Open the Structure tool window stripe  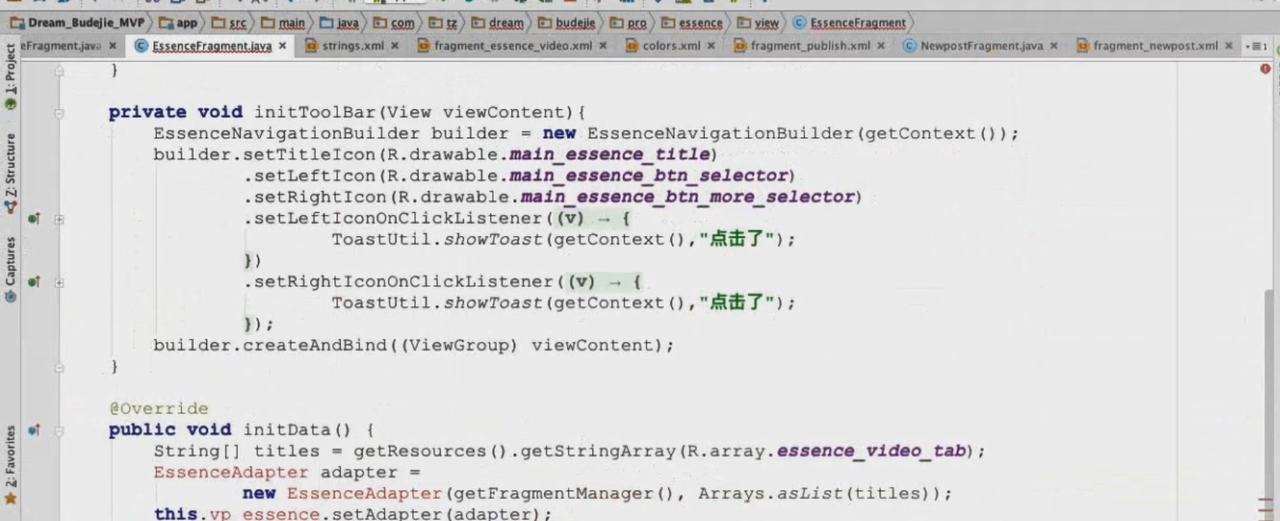11,172
